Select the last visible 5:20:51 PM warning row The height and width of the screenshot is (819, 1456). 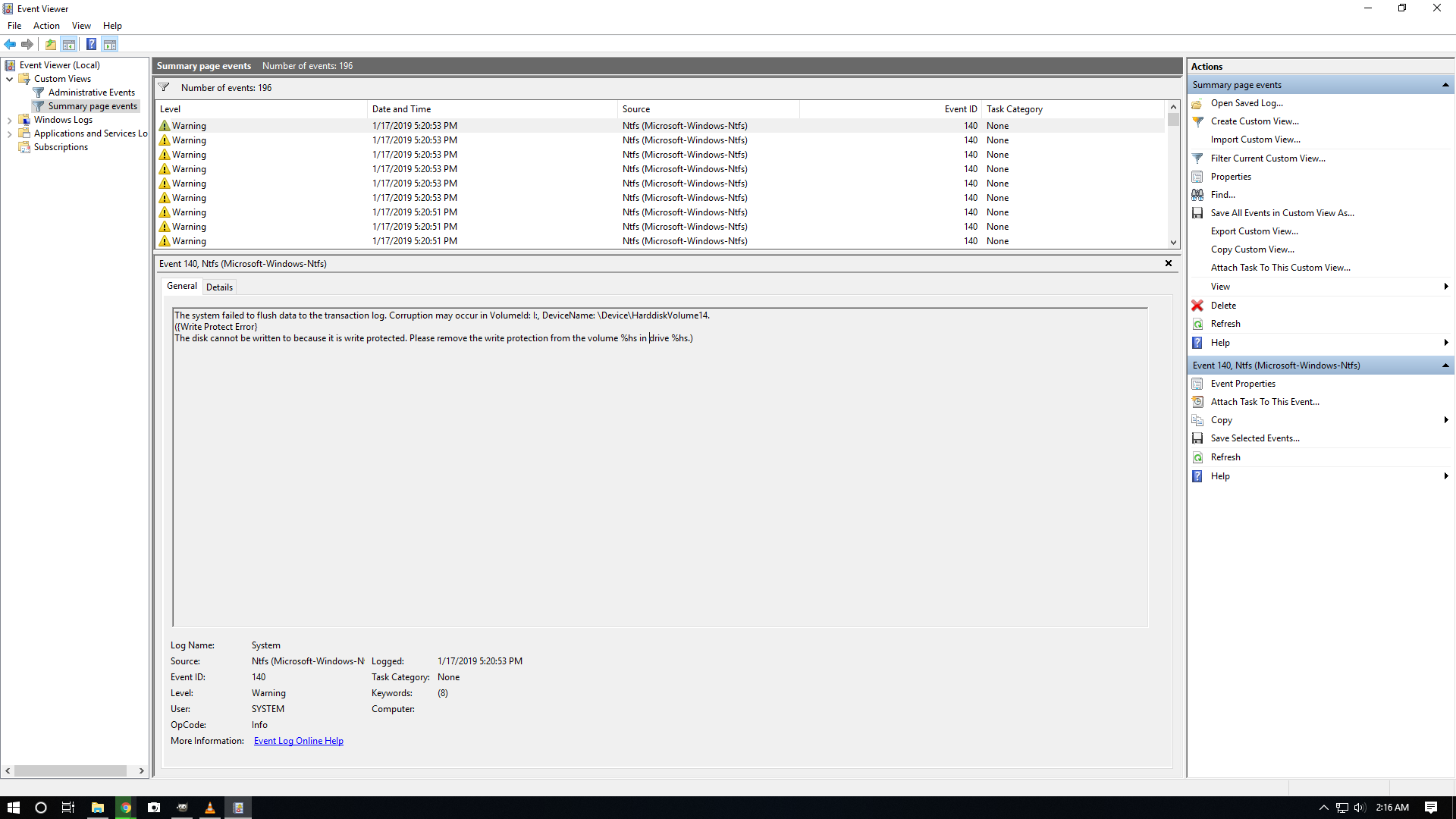coord(660,241)
